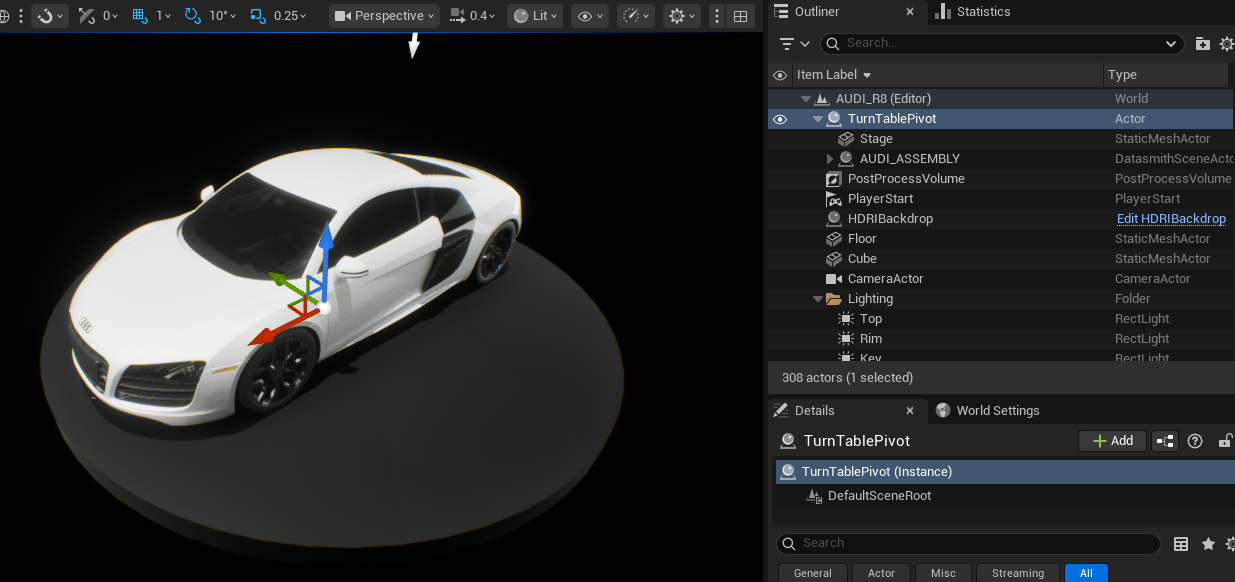Toggle surface snapping icon
The image size is (1235, 582).
click(88, 16)
